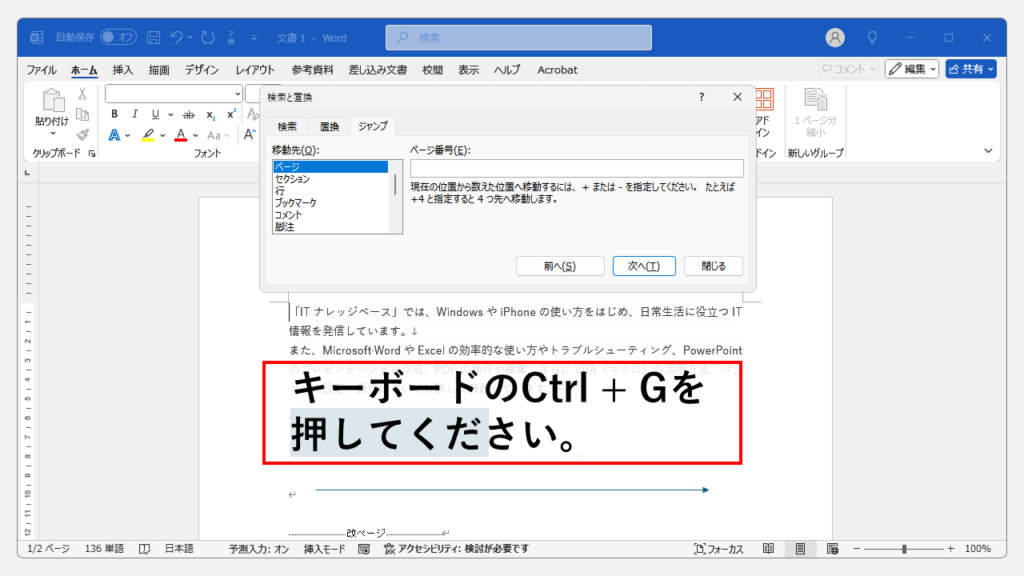Switch to the Replace tab in the dialog
Image resolution: width=1024 pixels, height=576 pixels.
[x=329, y=127]
